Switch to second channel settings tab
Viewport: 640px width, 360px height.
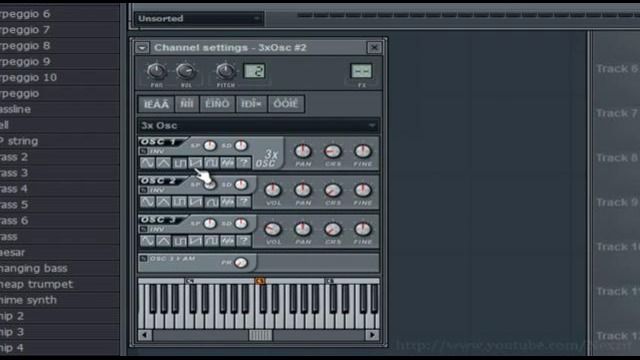pyautogui.click(x=187, y=104)
